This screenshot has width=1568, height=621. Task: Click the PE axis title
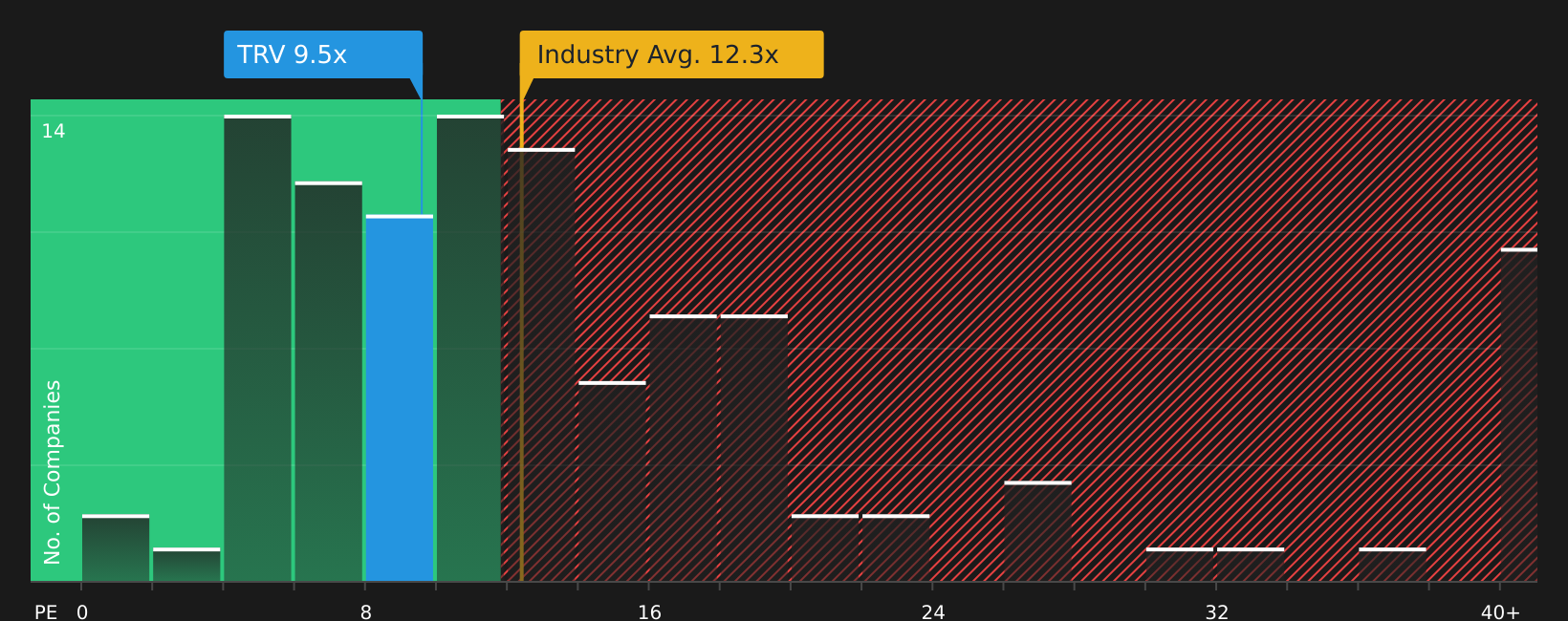click(x=46, y=612)
